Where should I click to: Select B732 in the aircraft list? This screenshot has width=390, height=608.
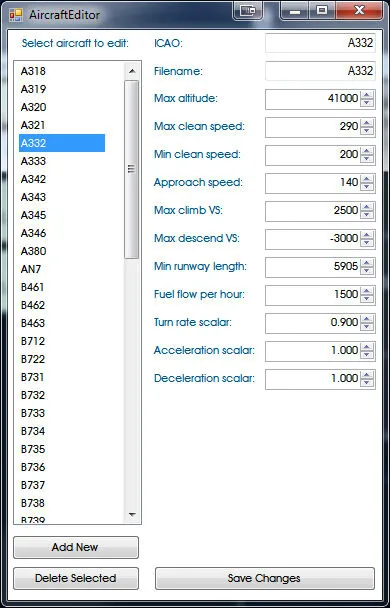tap(62, 395)
